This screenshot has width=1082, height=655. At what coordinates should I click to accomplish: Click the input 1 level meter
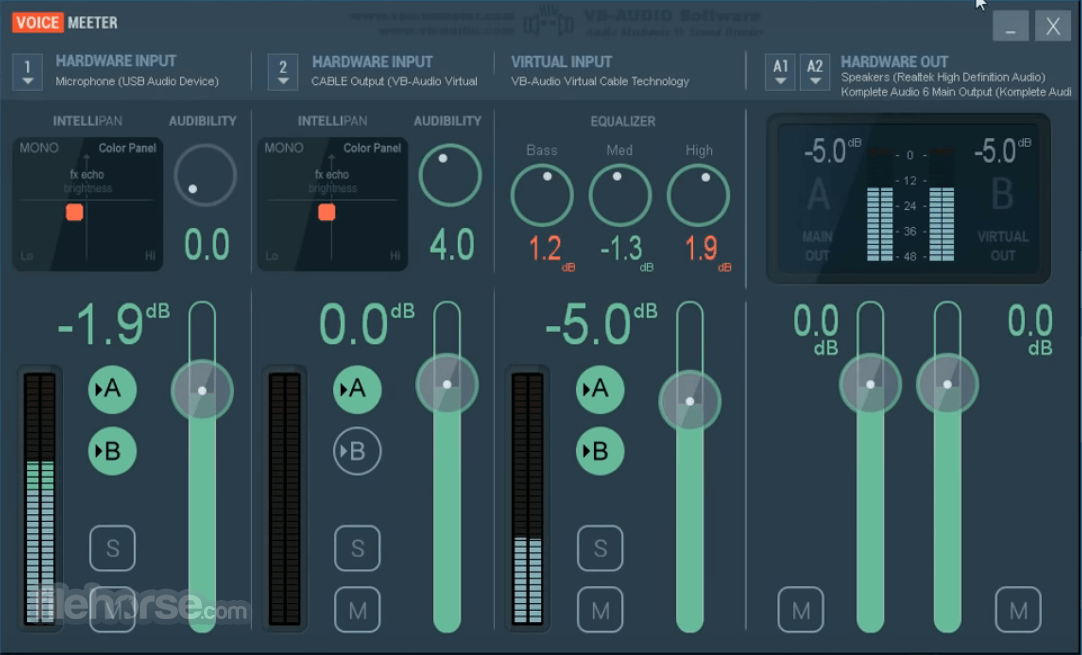coord(39,498)
